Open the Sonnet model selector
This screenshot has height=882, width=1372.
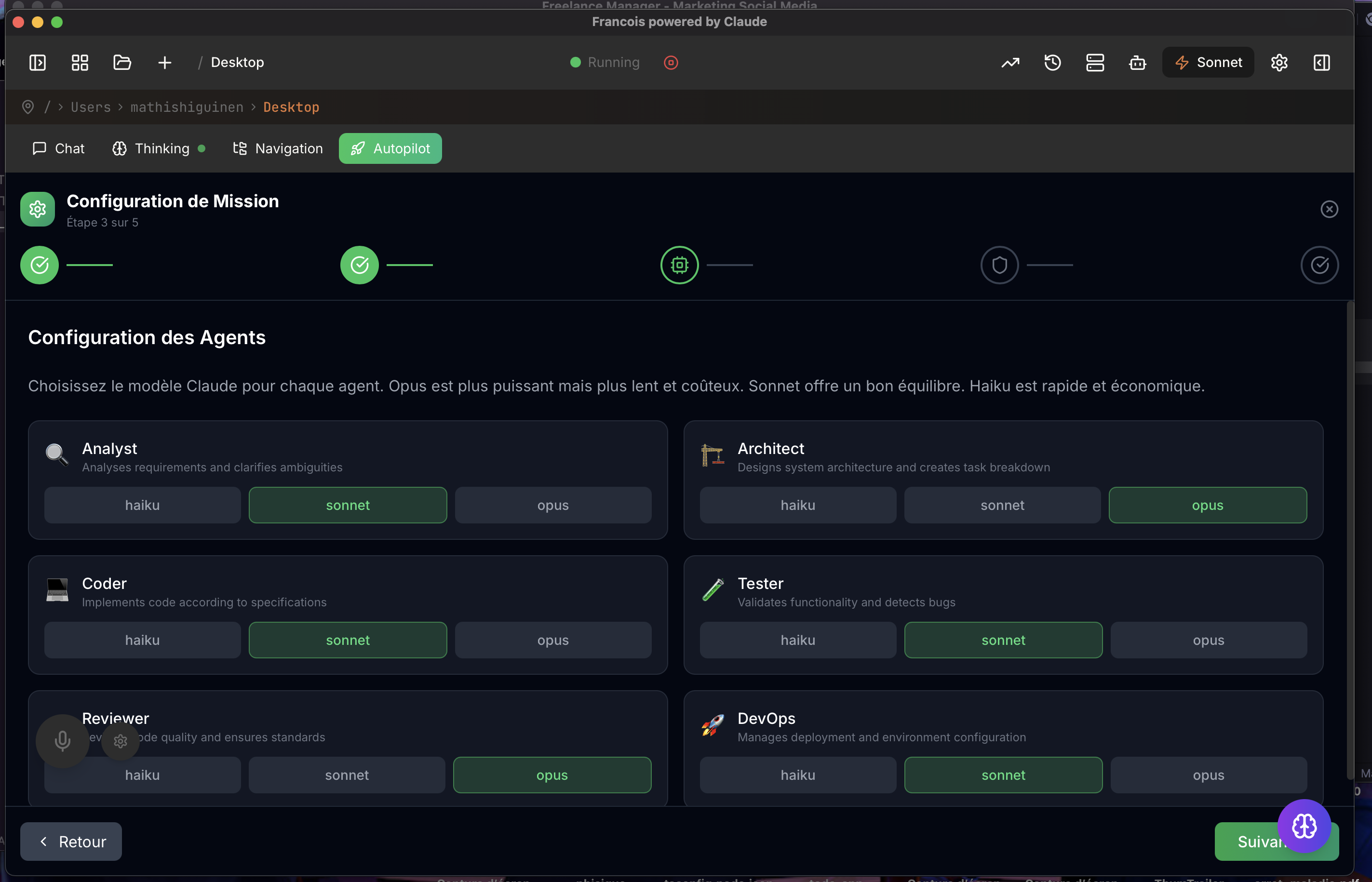click(x=1208, y=63)
